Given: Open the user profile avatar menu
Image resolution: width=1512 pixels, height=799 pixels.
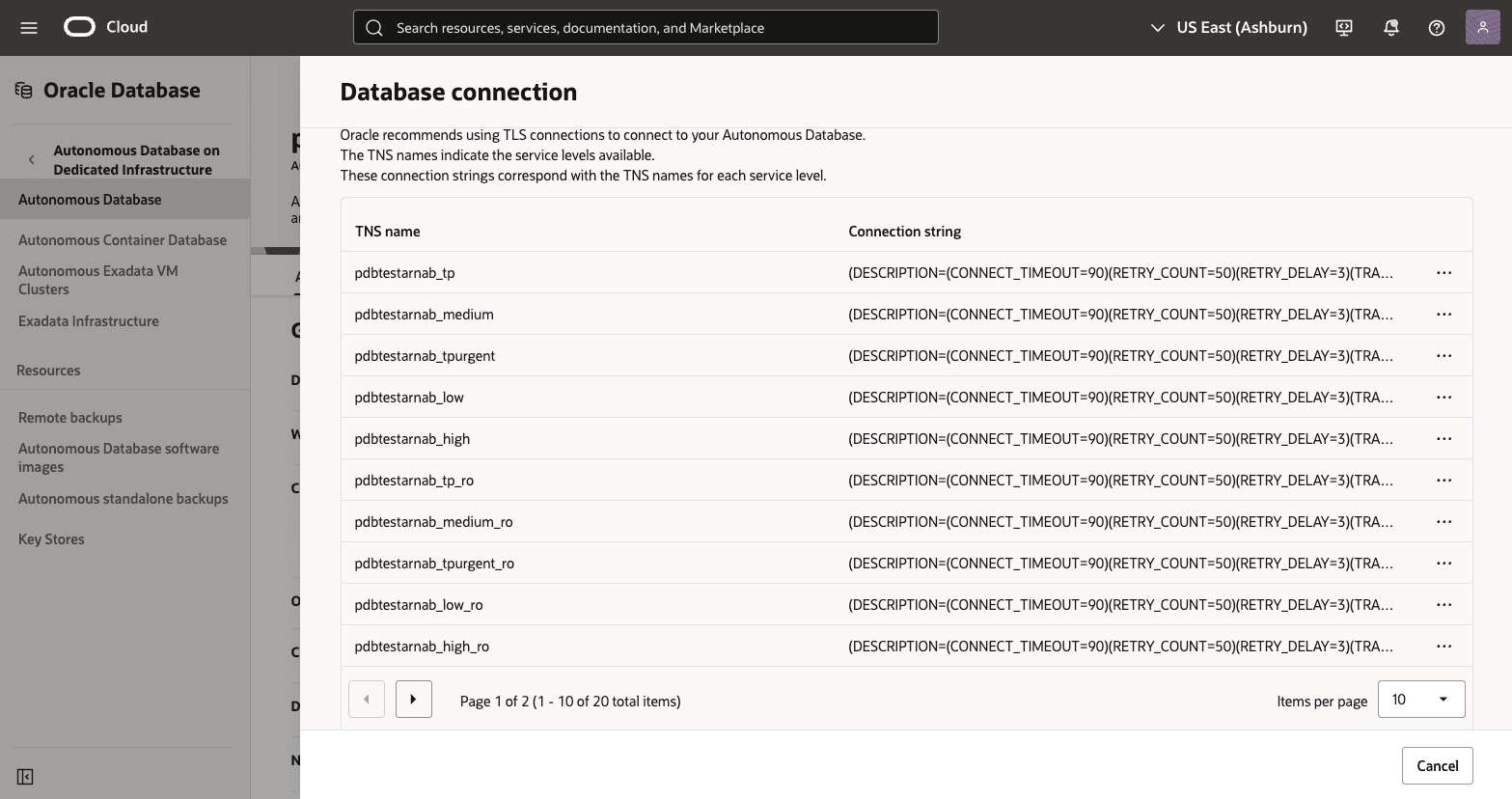Looking at the screenshot, I should (1482, 27).
